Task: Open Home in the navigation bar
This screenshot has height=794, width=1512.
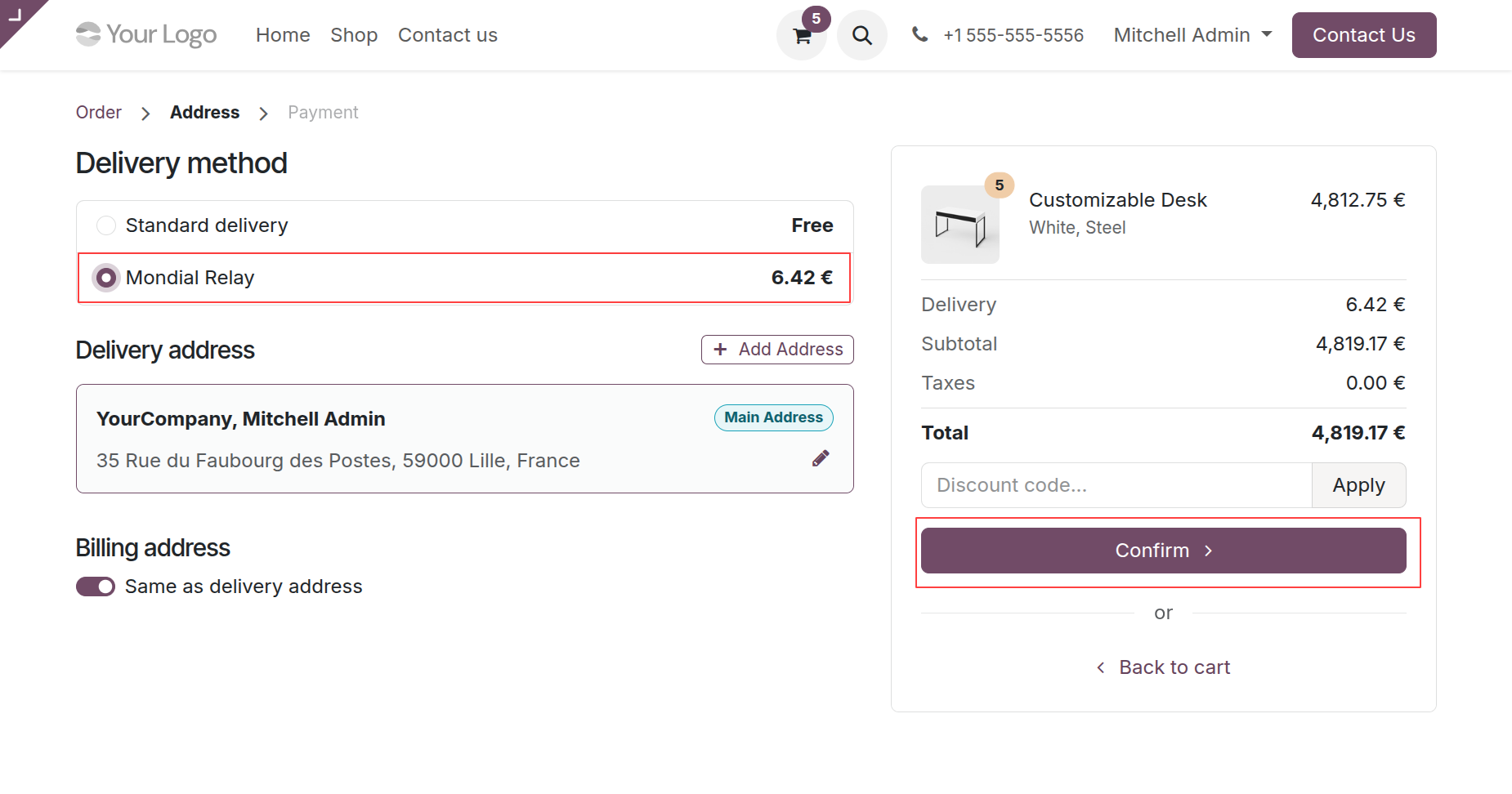Action: [283, 35]
